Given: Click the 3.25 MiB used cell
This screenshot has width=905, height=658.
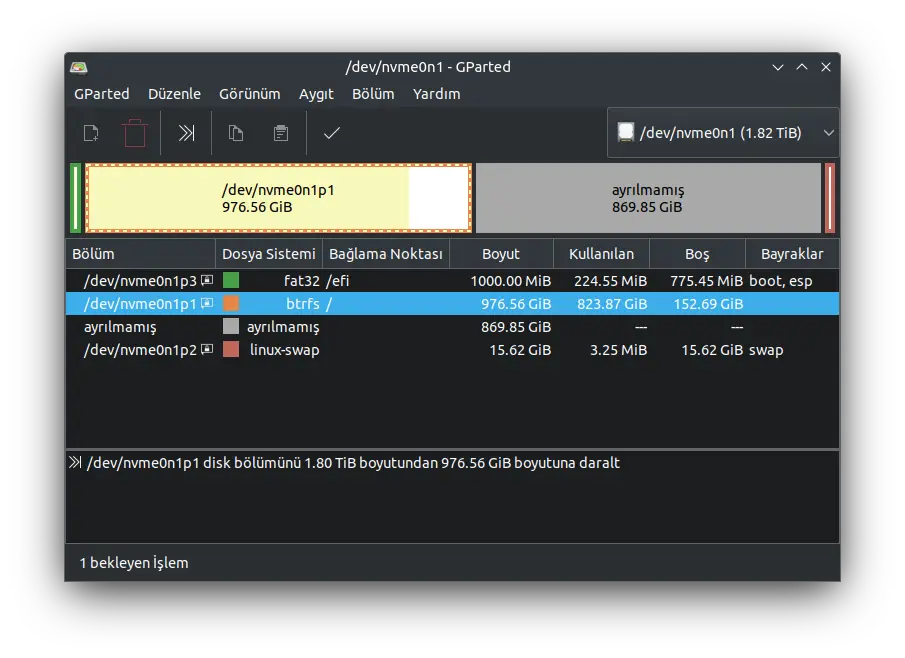Looking at the screenshot, I should (618, 350).
